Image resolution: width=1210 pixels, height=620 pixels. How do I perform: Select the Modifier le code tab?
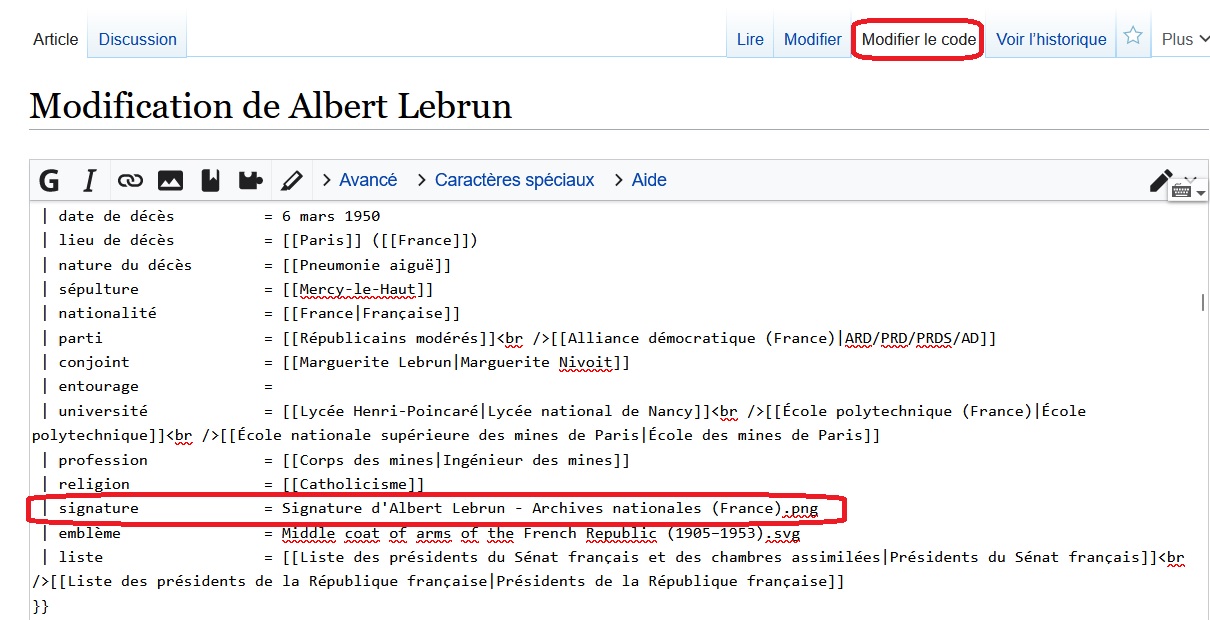click(919, 39)
